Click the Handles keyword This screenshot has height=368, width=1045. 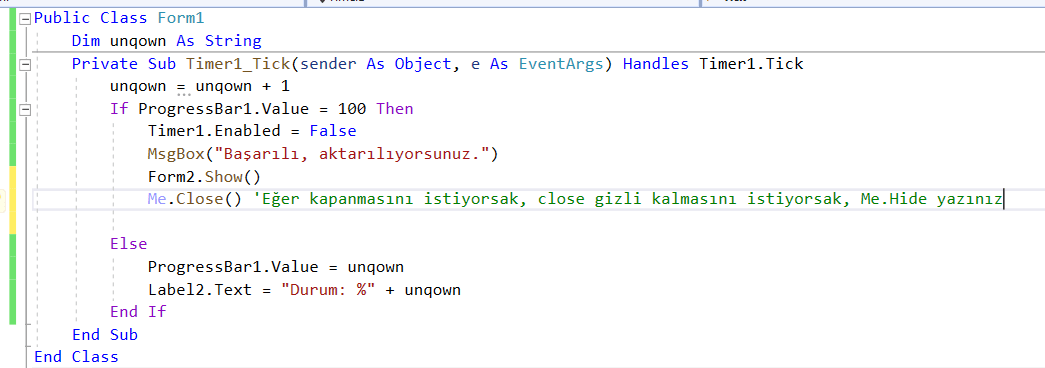click(656, 64)
